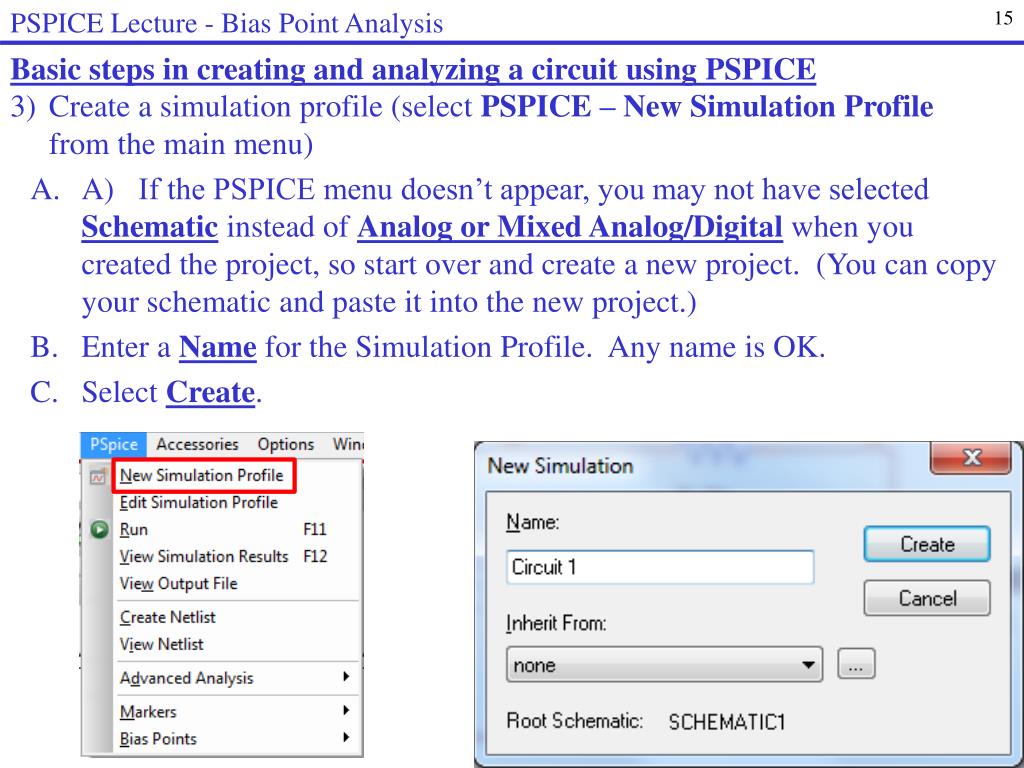Image resolution: width=1024 pixels, height=768 pixels.
Task: Close the New Simulation dialog
Action: coord(970,457)
